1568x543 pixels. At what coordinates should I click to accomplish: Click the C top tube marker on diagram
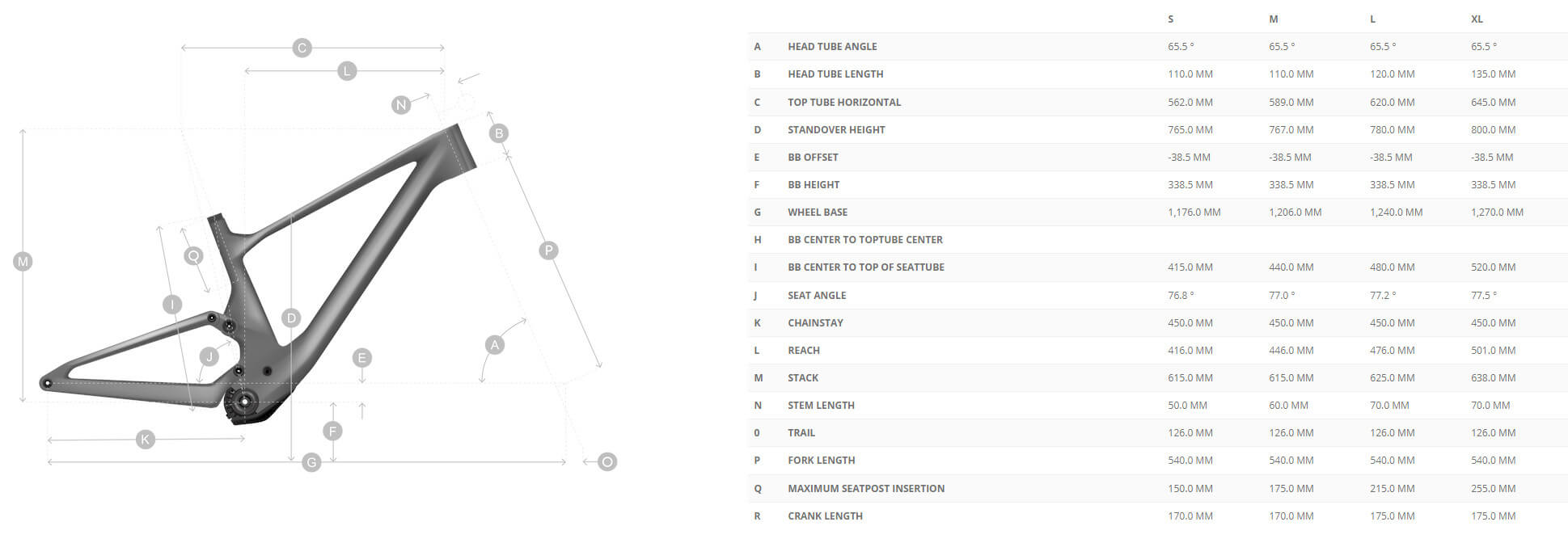[x=302, y=48]
